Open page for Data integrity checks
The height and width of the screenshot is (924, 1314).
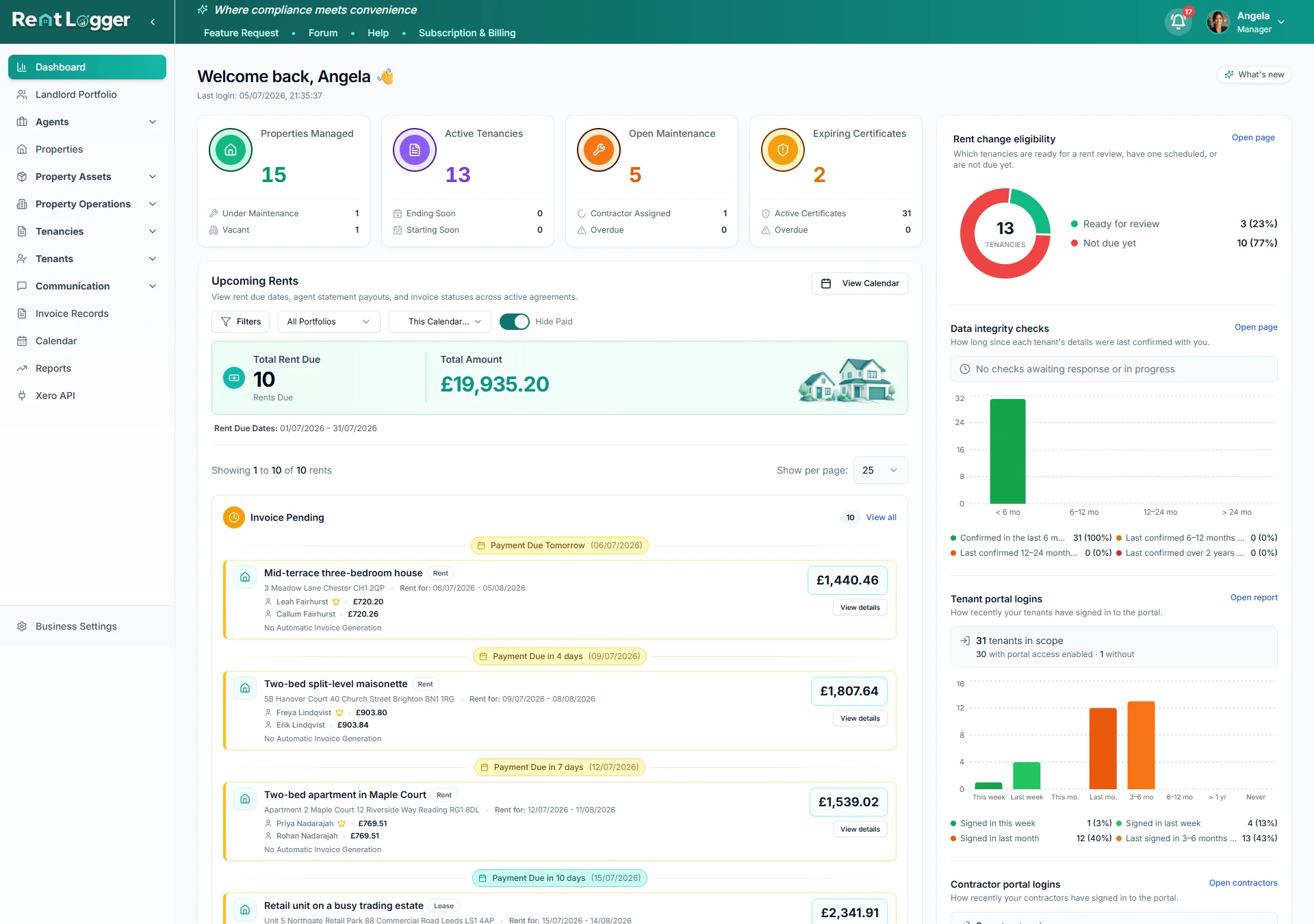1256,327
